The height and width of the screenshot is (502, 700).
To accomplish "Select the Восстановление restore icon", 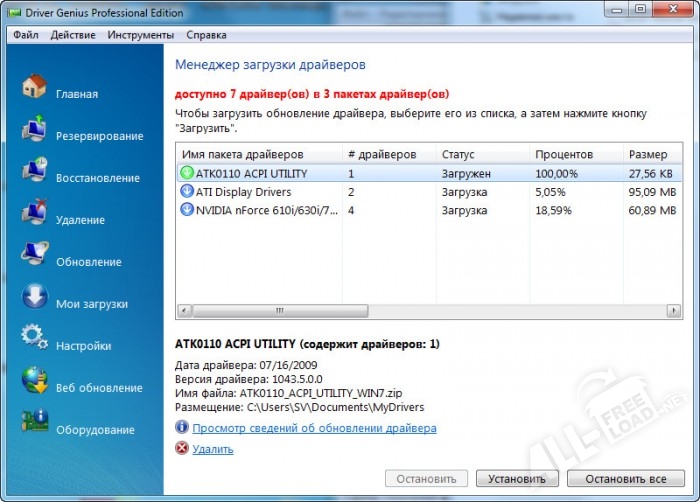I will click(34, 172).
